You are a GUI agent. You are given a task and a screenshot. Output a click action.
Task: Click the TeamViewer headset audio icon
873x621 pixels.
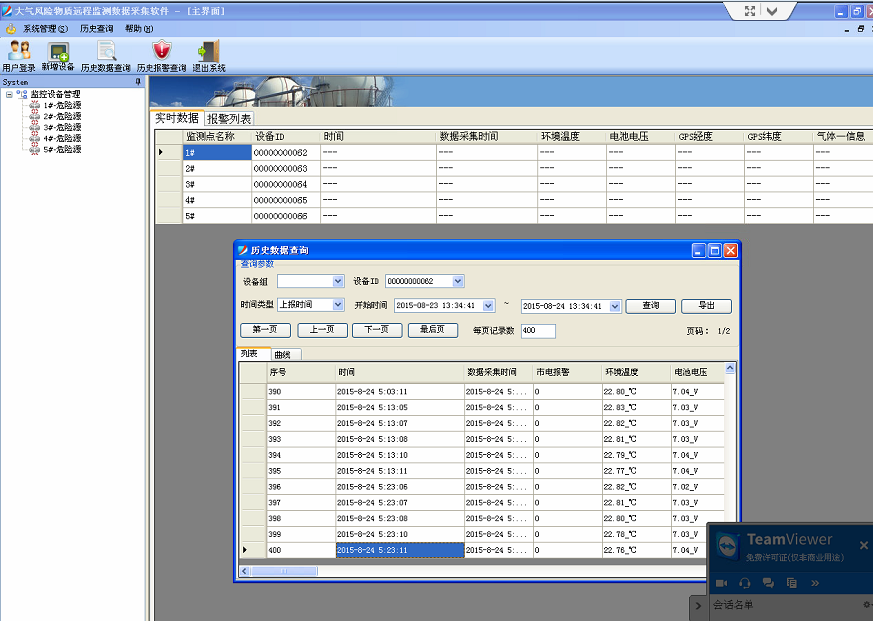click(744, 583)
